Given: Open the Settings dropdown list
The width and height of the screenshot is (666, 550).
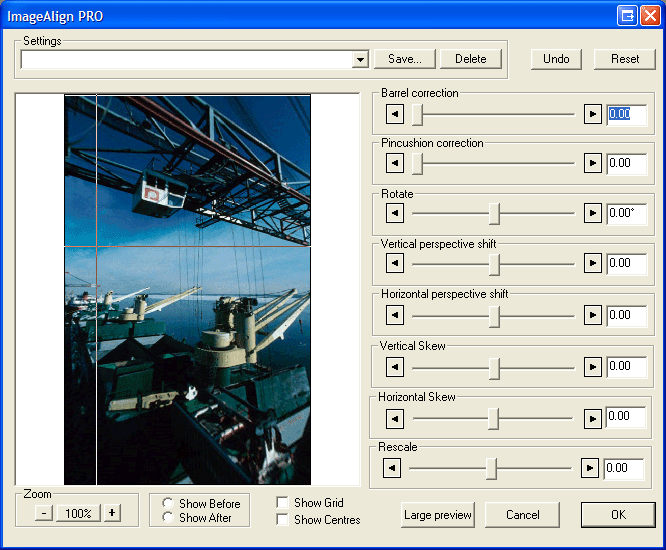Looking at the screenshot, I should click(x=360, y=60).
